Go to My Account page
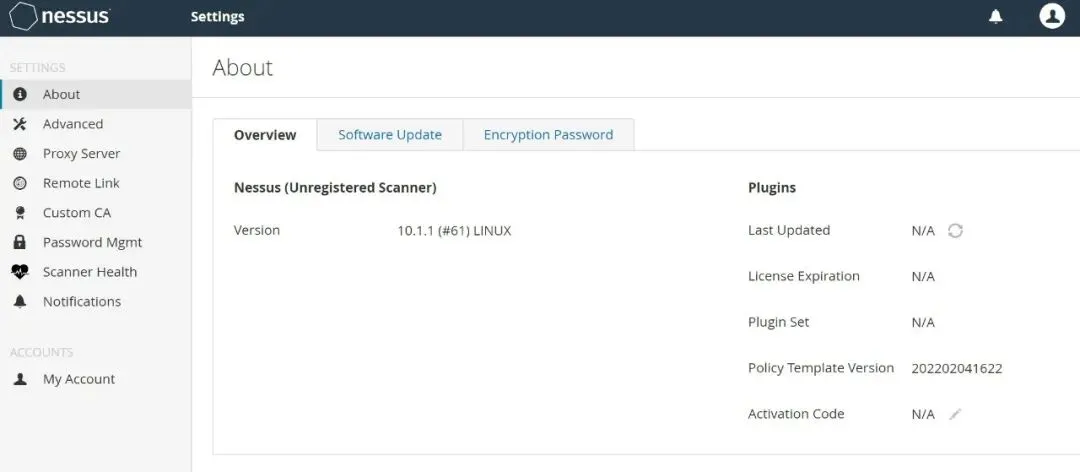 [x=96, y=379]
